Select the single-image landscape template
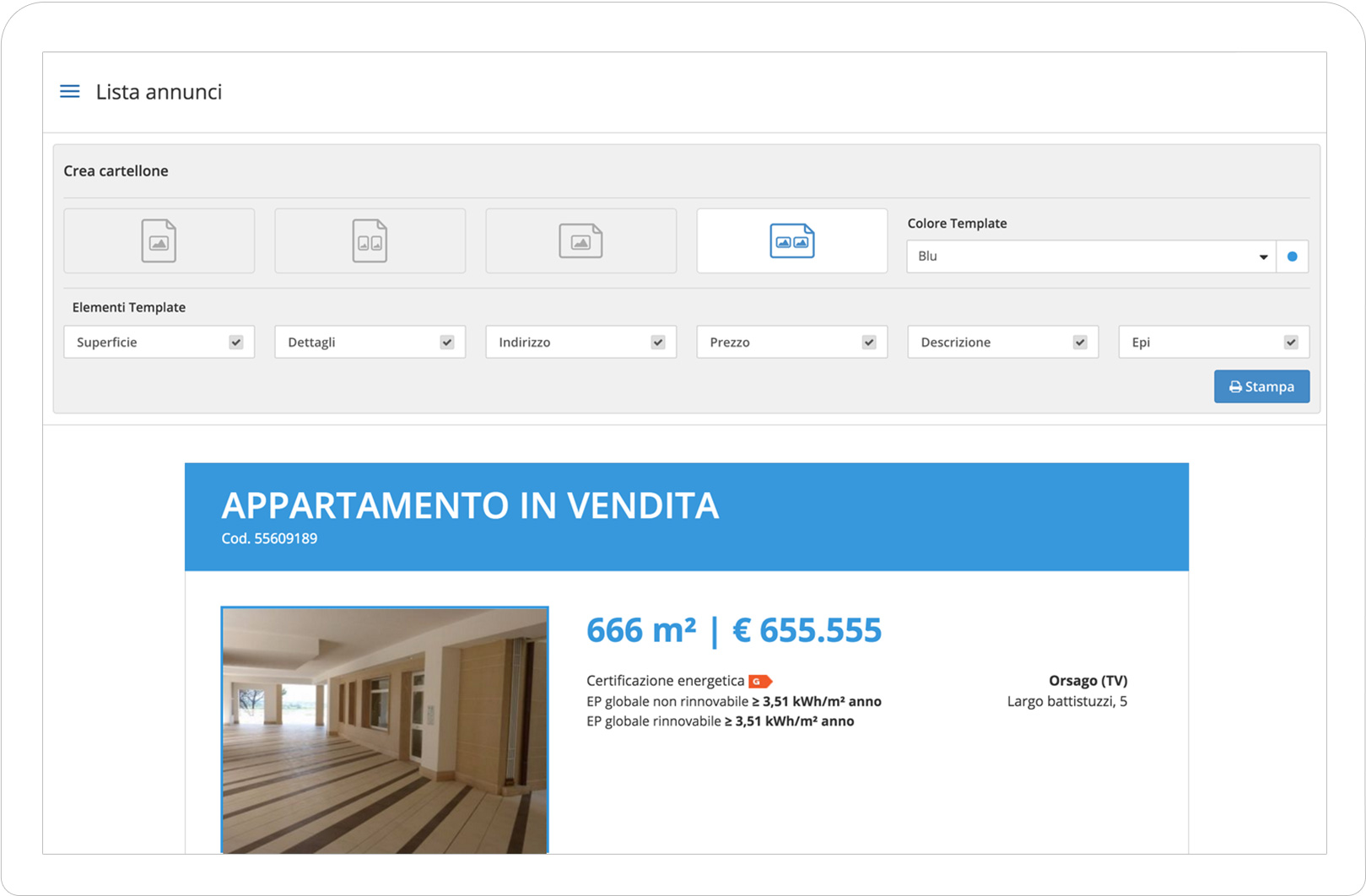 [x=580, y=240]
